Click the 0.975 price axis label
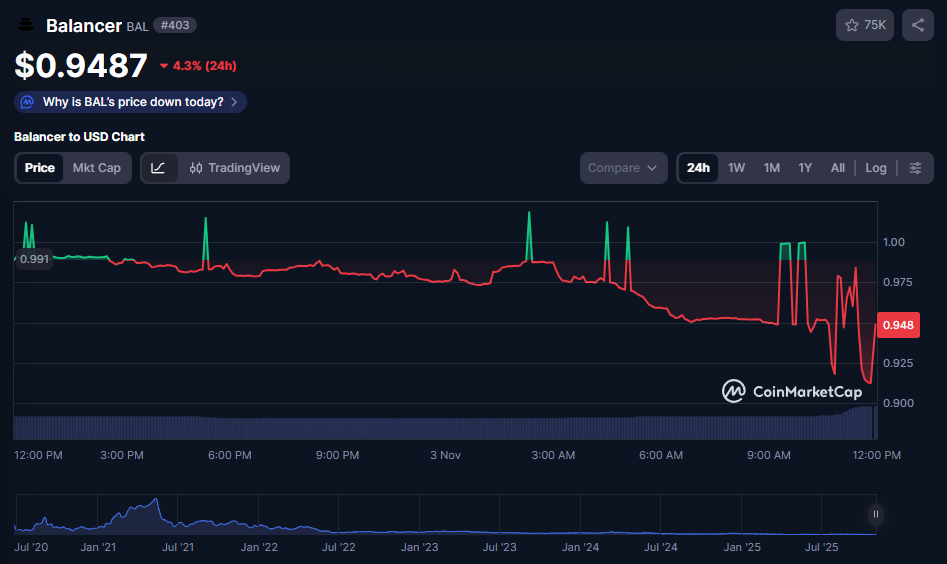Viewport: 947px width, 564px height. point(898,282)
